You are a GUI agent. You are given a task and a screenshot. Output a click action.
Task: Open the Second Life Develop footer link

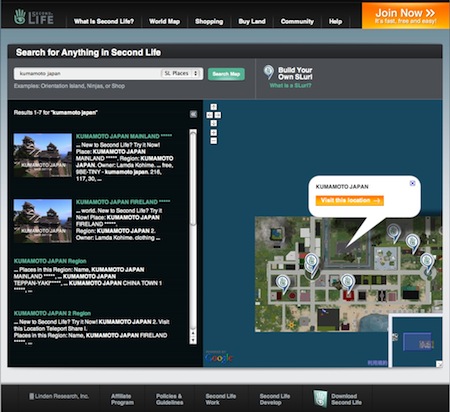(x=275, y=399)
